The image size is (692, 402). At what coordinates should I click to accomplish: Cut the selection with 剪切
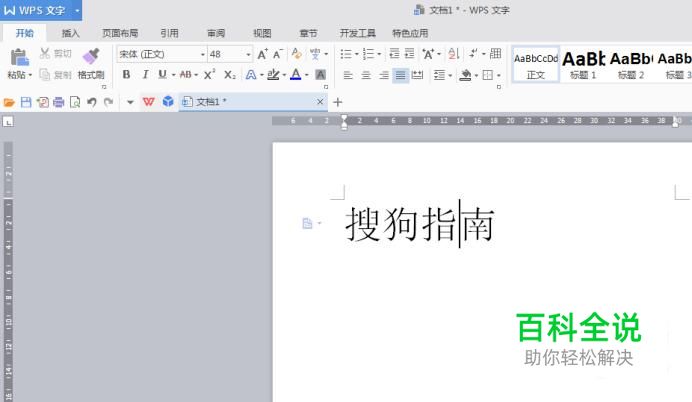pos(56,54)
